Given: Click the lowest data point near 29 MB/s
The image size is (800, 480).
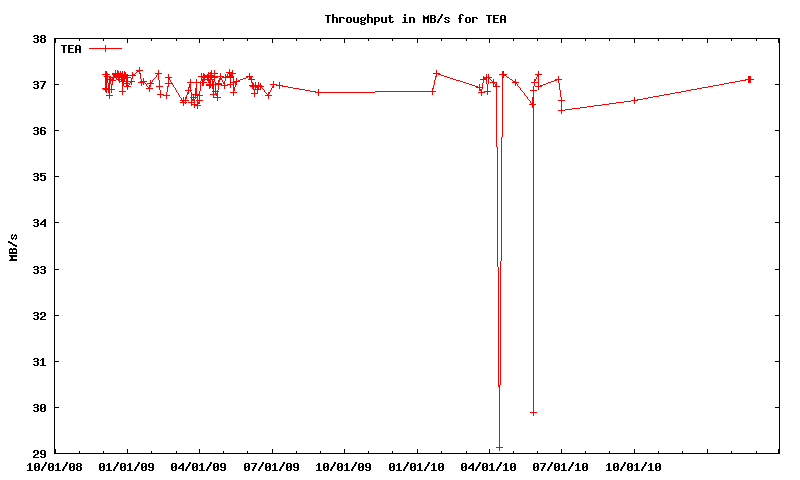Looking at the screenshot, I should [499, 447].
